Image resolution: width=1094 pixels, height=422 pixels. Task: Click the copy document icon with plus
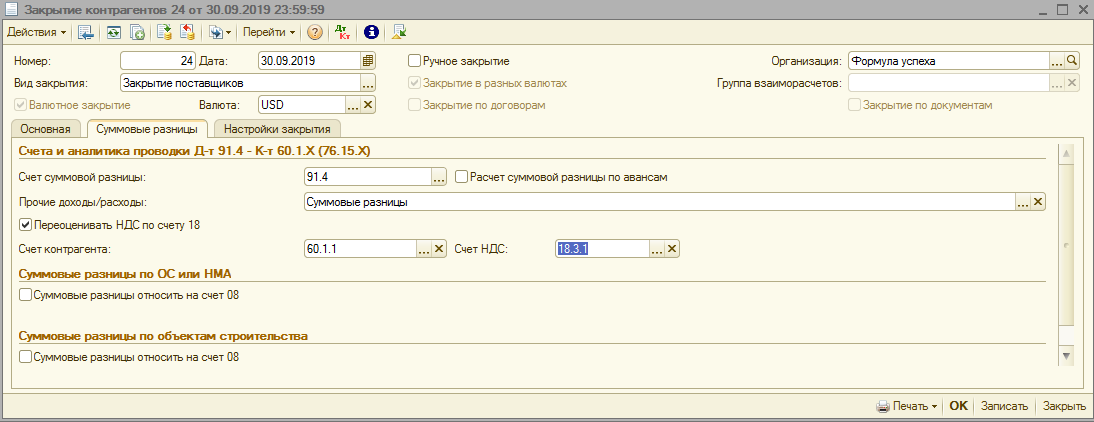[x=137, y=32]
